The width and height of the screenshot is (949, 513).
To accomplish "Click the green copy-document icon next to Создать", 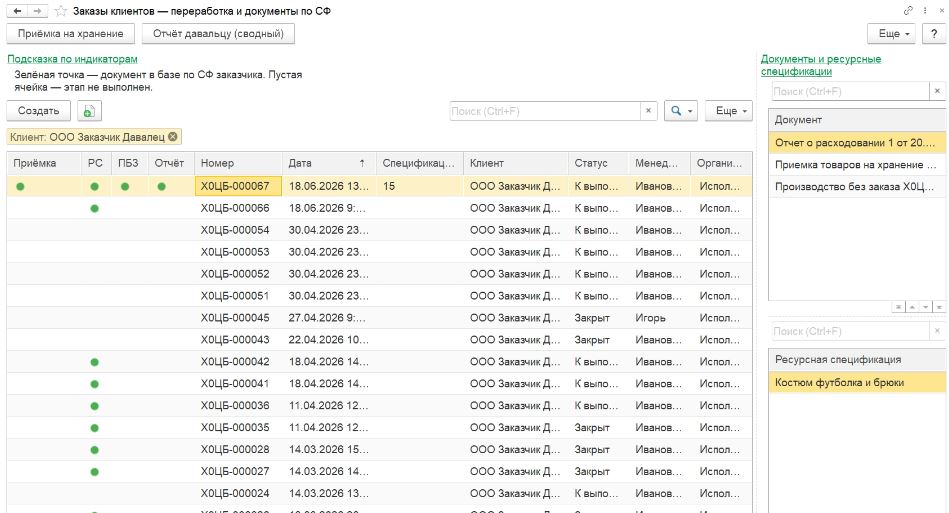I will [89, 111].
